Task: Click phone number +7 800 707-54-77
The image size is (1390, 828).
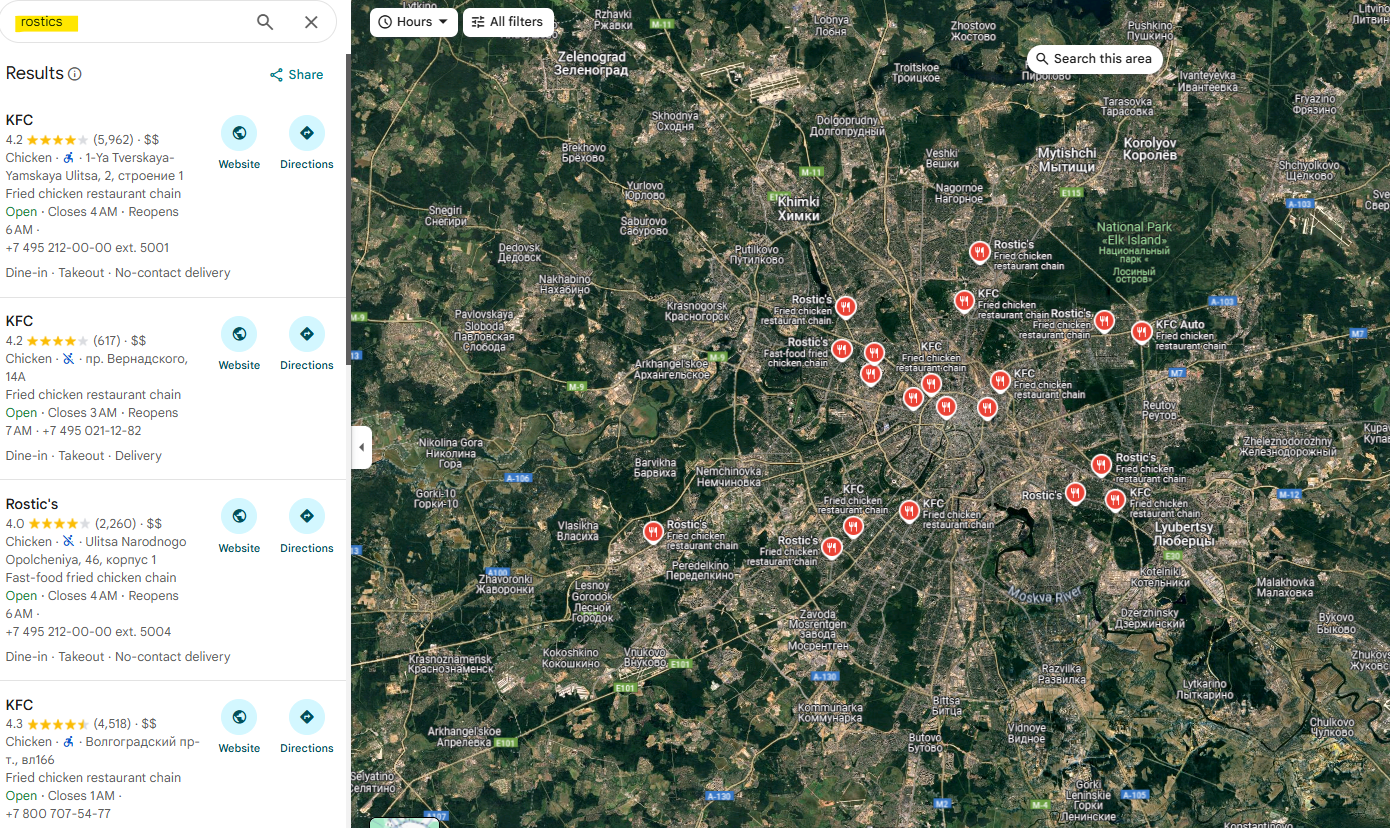Action: pyautogui.click(x=58, y=814)
